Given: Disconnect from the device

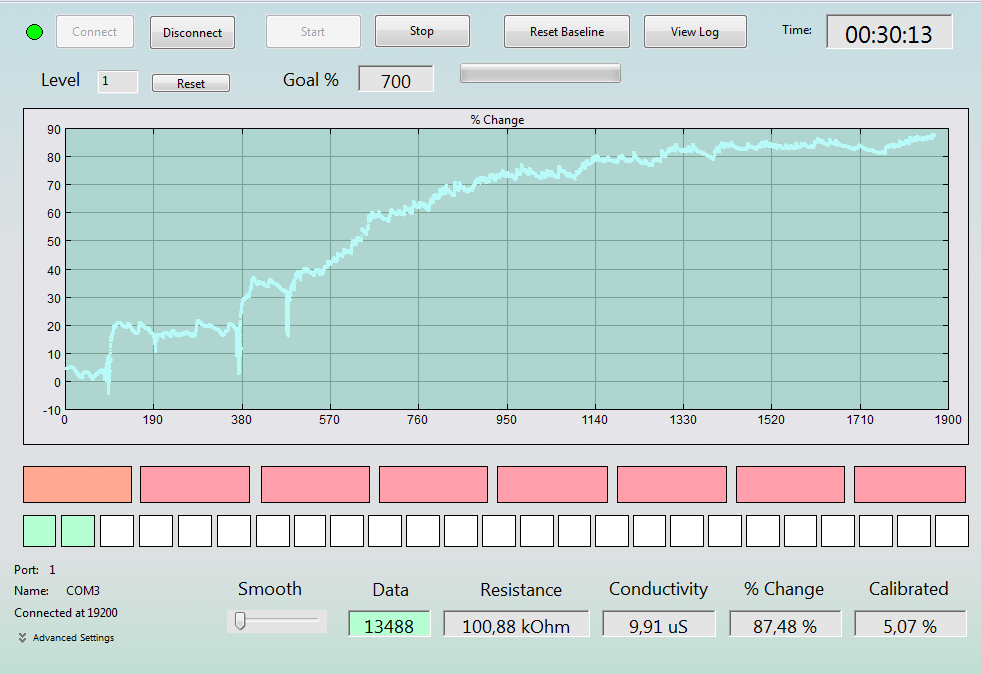Looking at the screenshot, I should (x=192, y=33).
